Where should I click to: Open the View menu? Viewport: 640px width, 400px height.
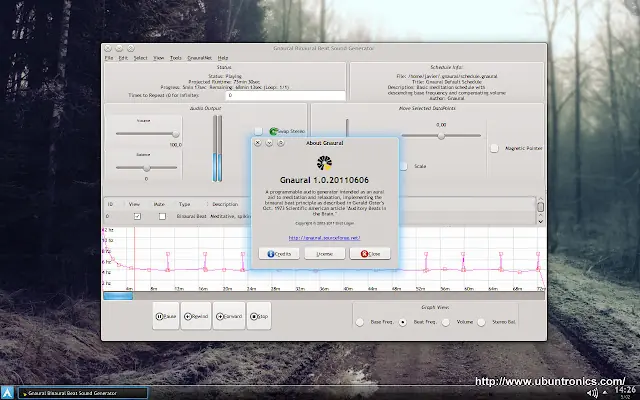[159, 58]
